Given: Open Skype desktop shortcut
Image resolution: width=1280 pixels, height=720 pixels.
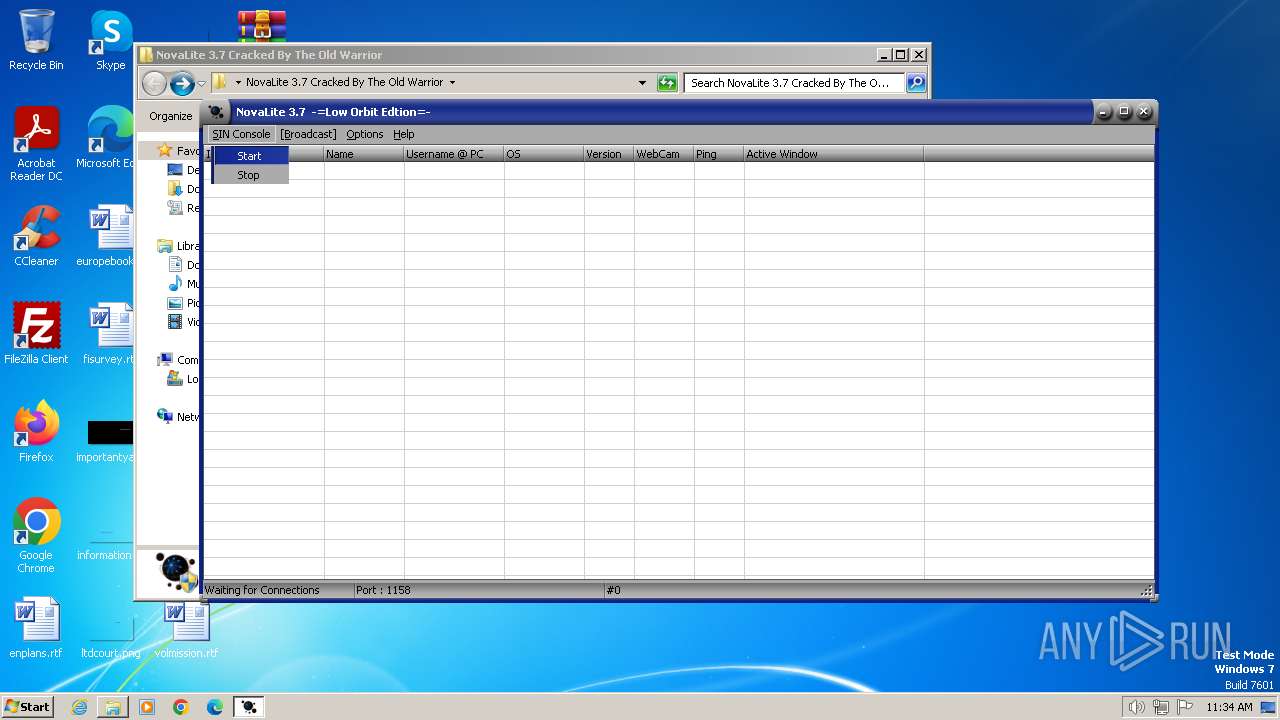Looking at the screenshot, I should click(x=110, y=40).
